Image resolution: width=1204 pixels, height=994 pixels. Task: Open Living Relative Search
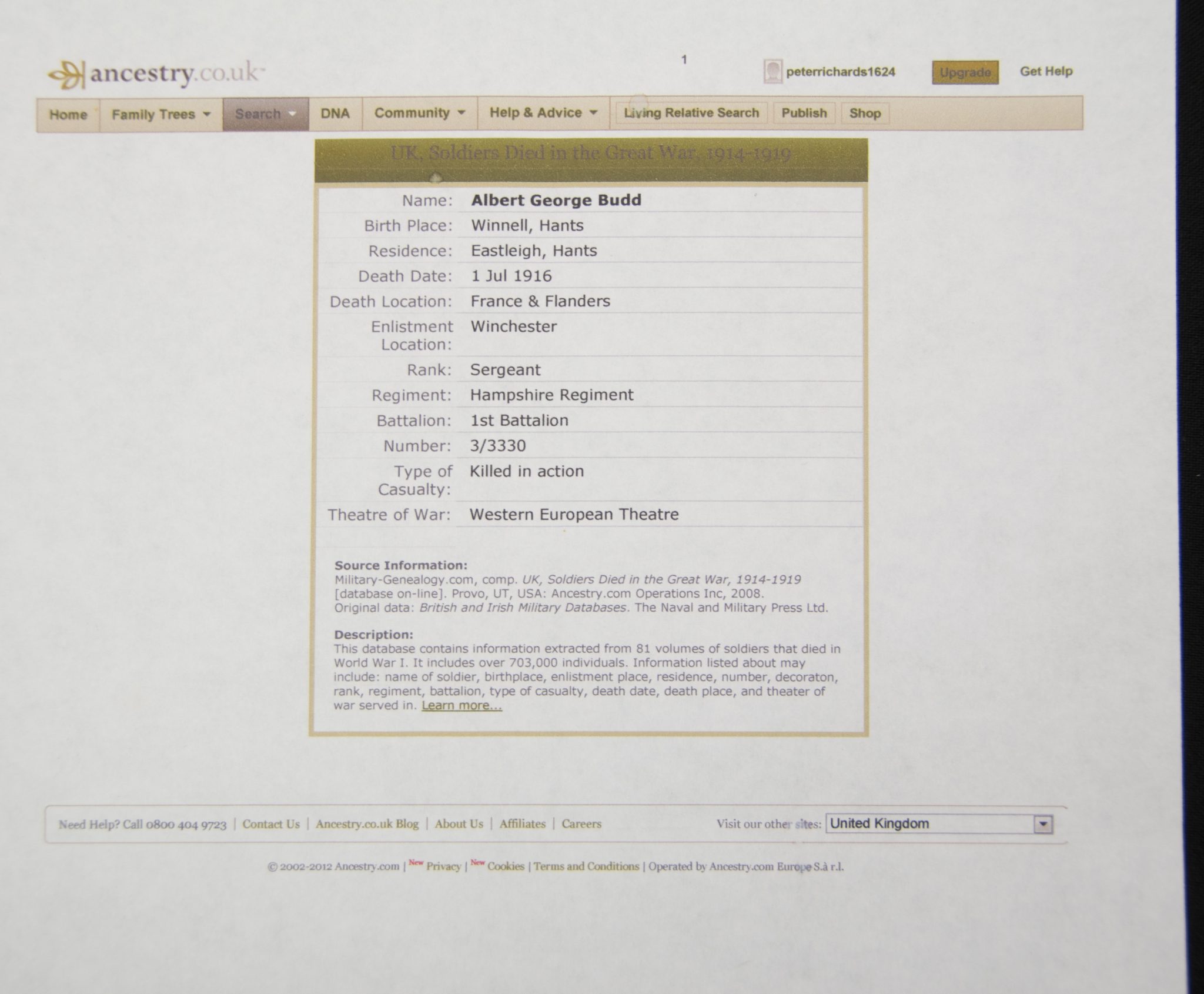(x=691, y=113)
